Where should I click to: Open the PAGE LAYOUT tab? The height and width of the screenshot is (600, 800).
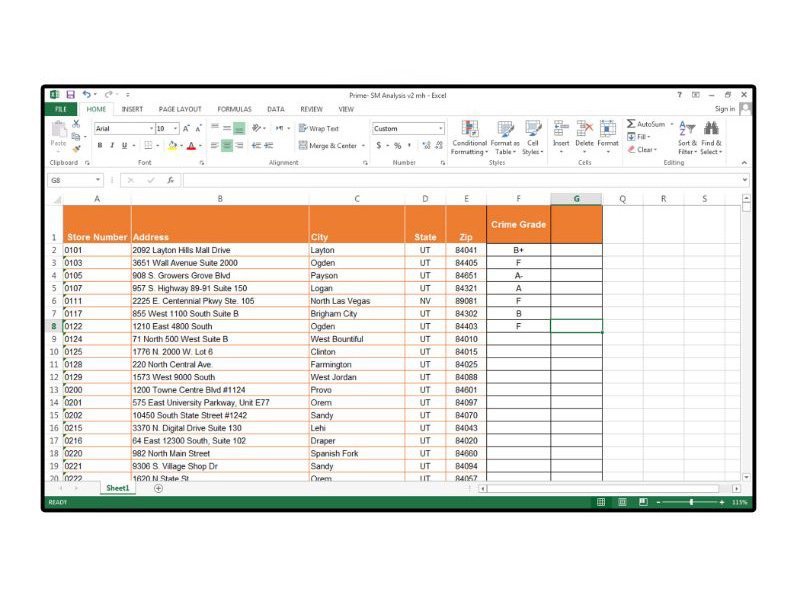point(180,109)
